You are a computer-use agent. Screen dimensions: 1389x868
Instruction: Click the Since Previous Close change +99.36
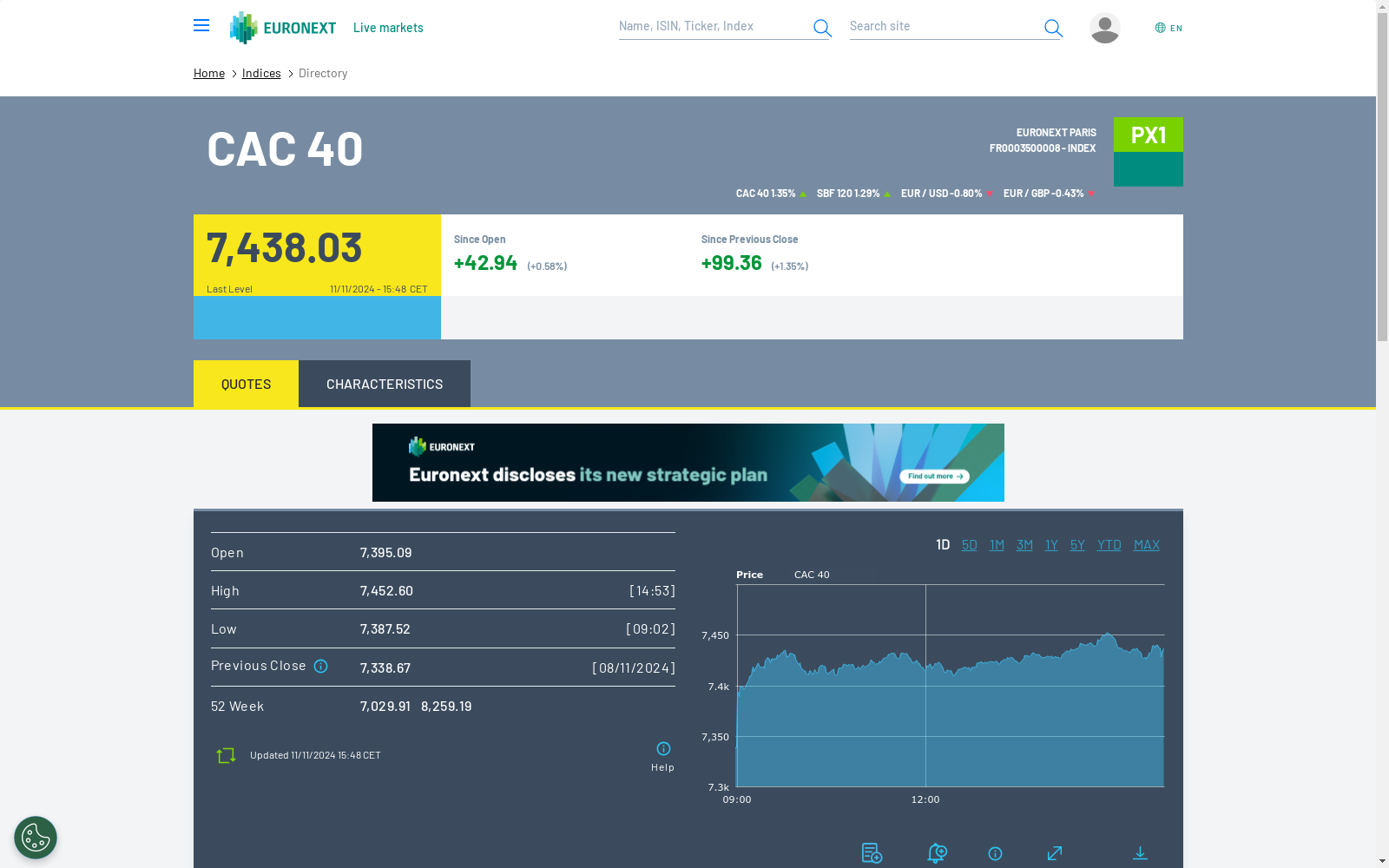click(732, 263)
